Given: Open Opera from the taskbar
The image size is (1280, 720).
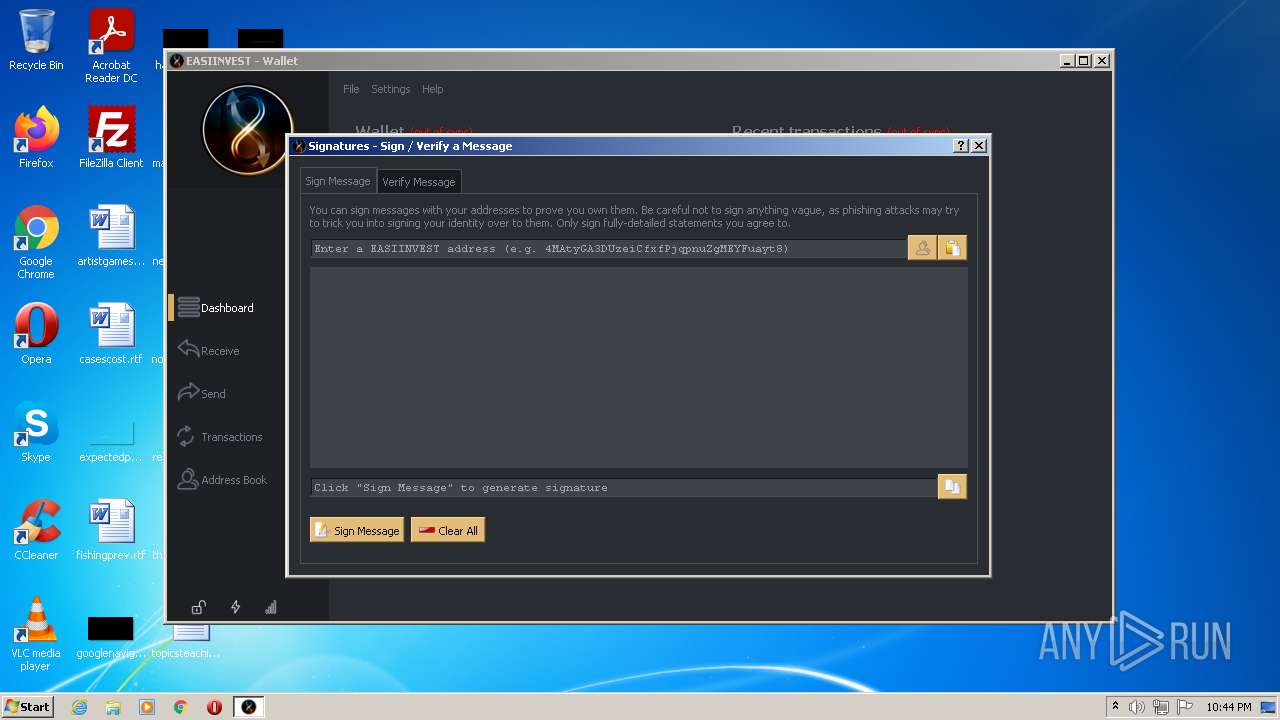Looking at the screenshot, I should point(214,707).
